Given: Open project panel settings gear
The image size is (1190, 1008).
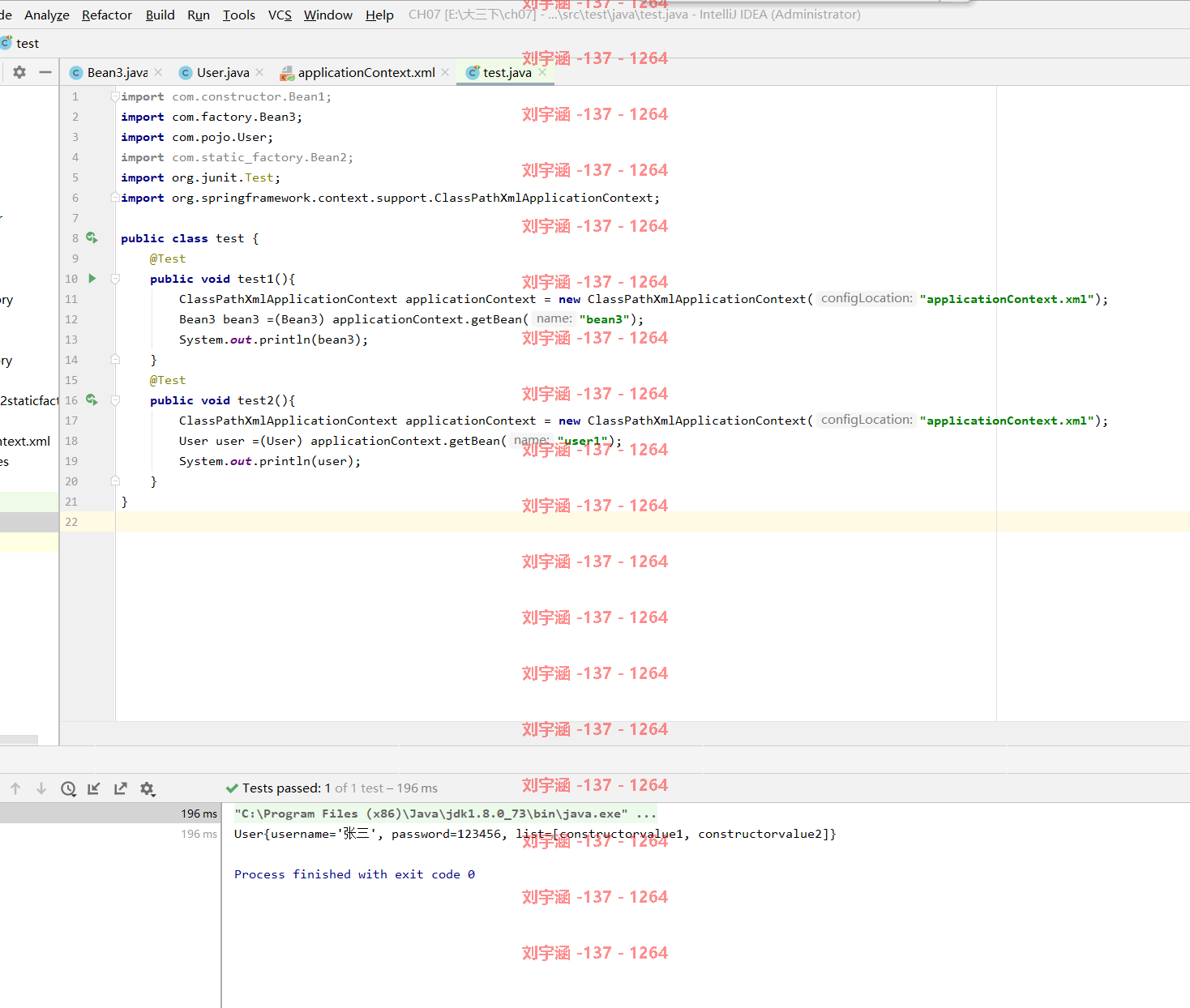Looking at the screenshot, I should tap(19, 72).
